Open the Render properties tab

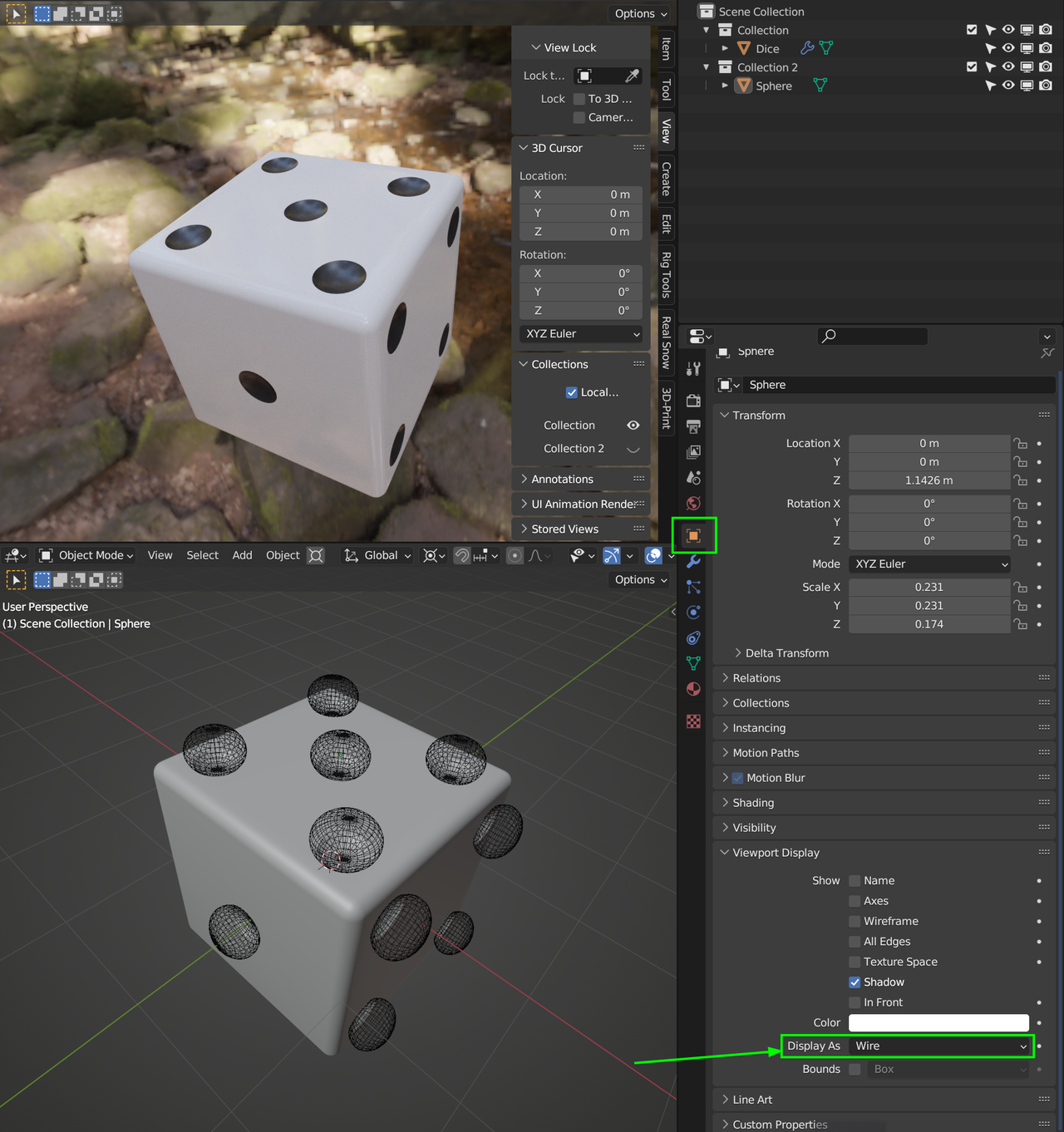point(693,401)
